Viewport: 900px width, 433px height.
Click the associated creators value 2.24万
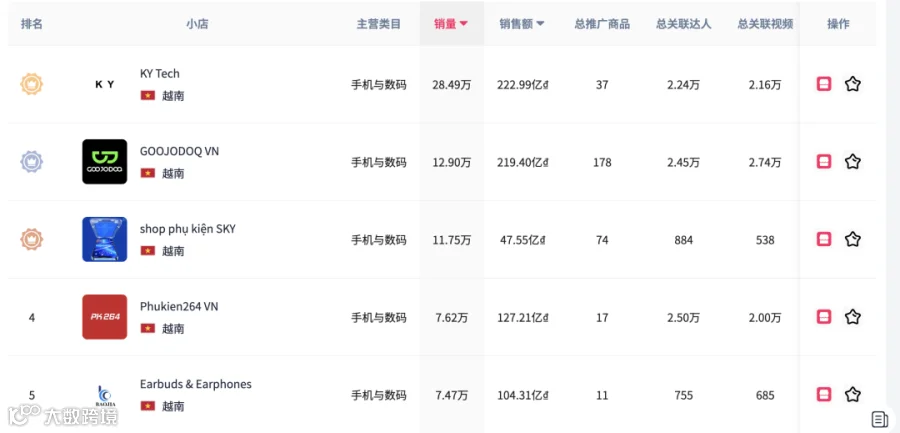click(684, 85)
